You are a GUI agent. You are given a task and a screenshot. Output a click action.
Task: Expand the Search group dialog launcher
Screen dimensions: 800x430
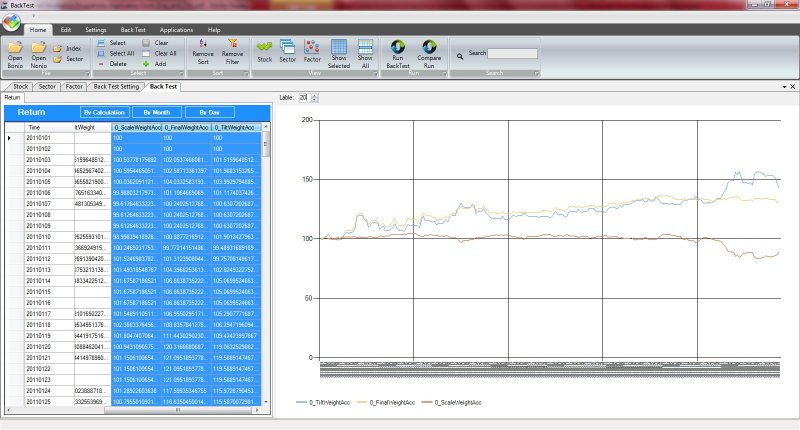(x=537, y=74)
